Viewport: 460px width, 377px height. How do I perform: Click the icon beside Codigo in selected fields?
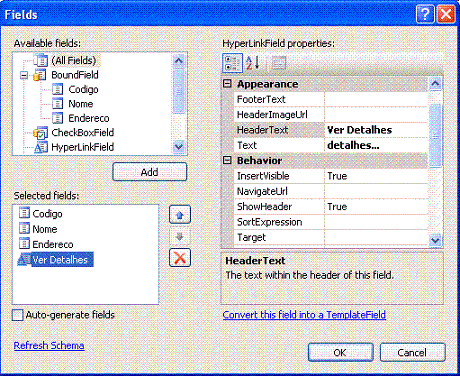24,213
